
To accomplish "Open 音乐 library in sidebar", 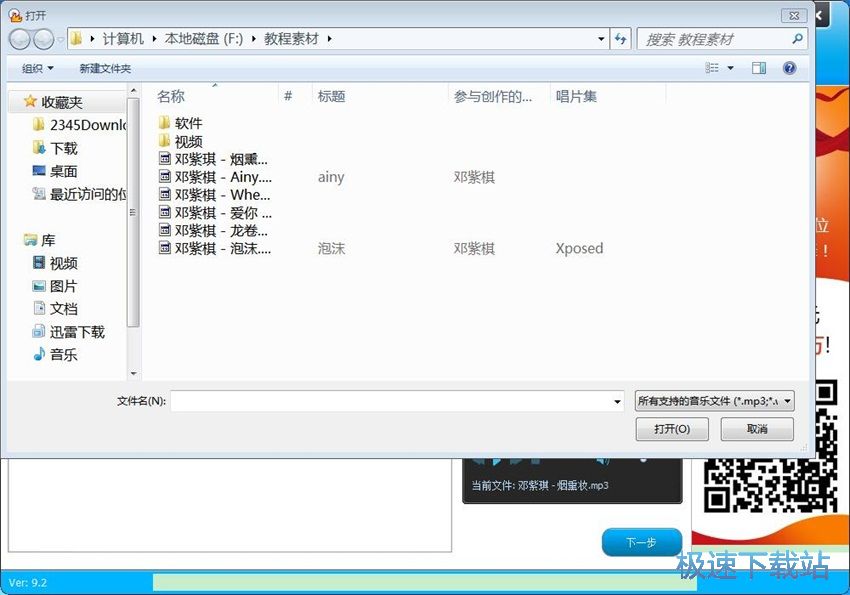I will point(55,354).
